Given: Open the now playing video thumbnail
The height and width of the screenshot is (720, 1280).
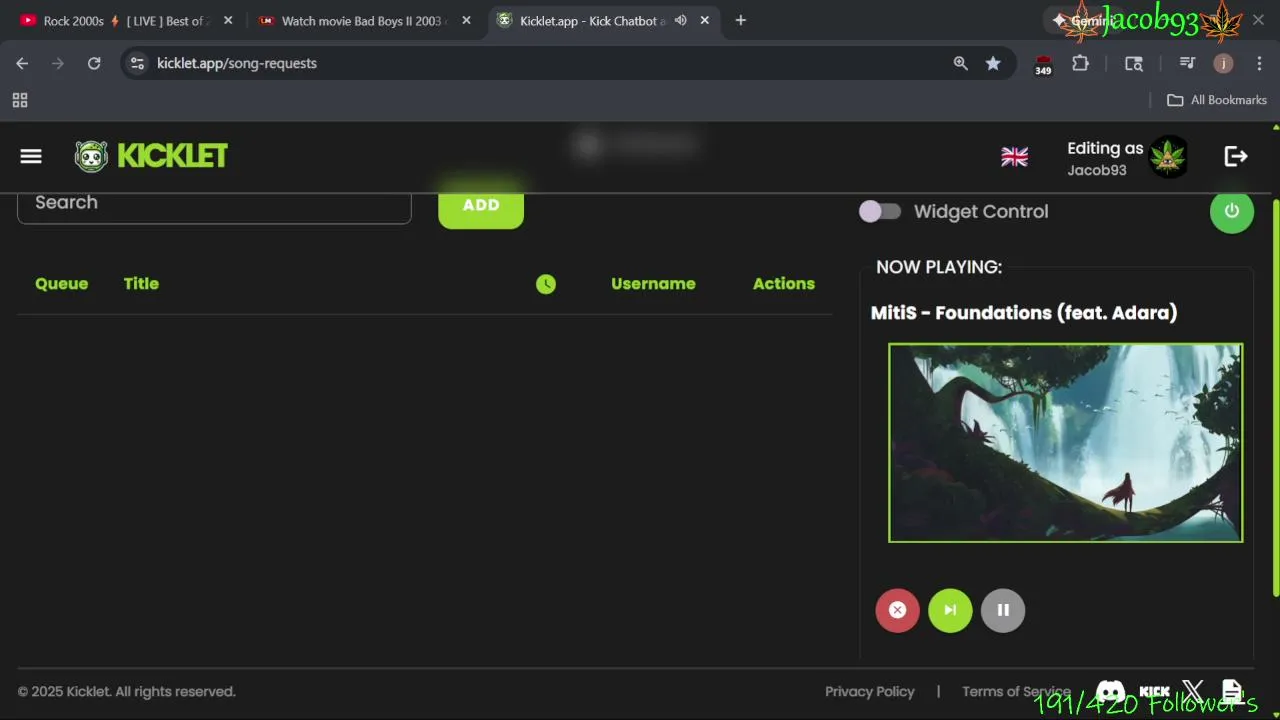Looking at the screenshot, I should coord(1066,443).
